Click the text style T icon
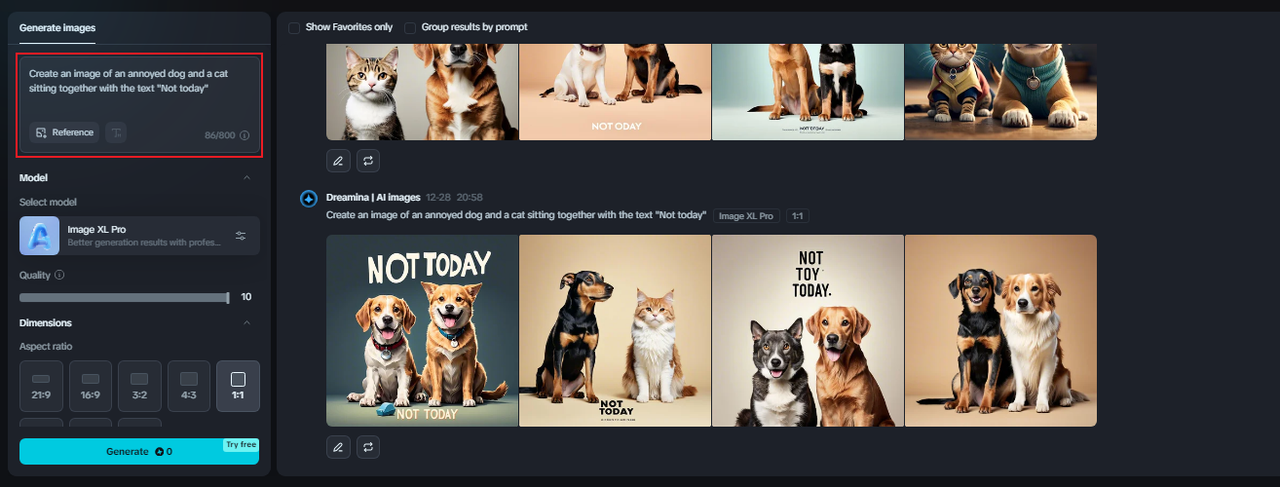 116,132
